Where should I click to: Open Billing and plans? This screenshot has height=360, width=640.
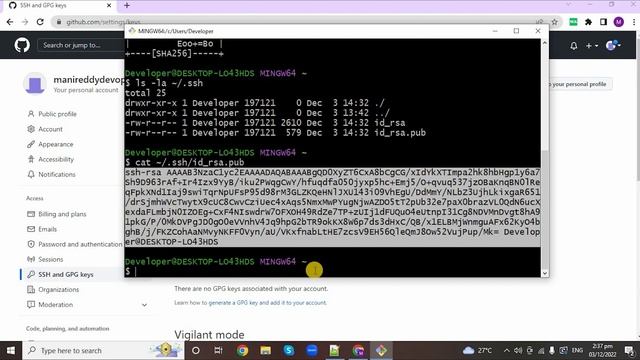pyautogui.click(x=62, y=214)
